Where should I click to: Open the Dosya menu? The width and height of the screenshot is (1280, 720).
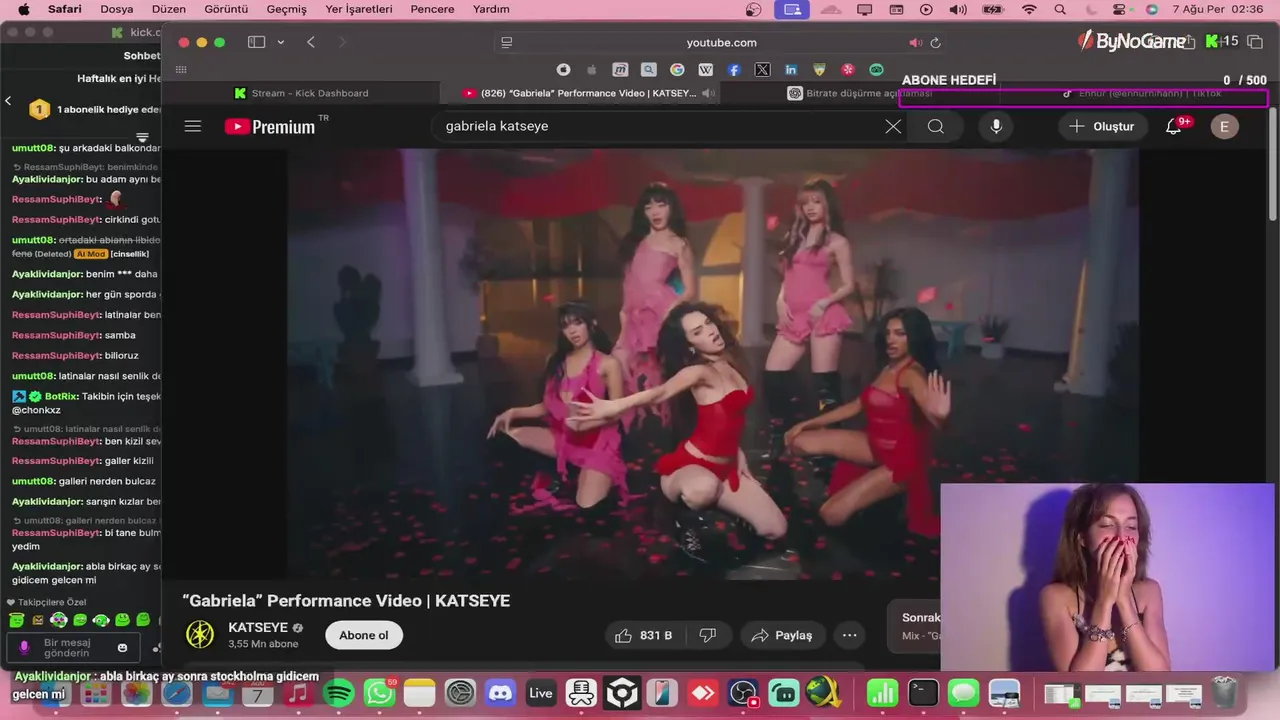(117, 9)
